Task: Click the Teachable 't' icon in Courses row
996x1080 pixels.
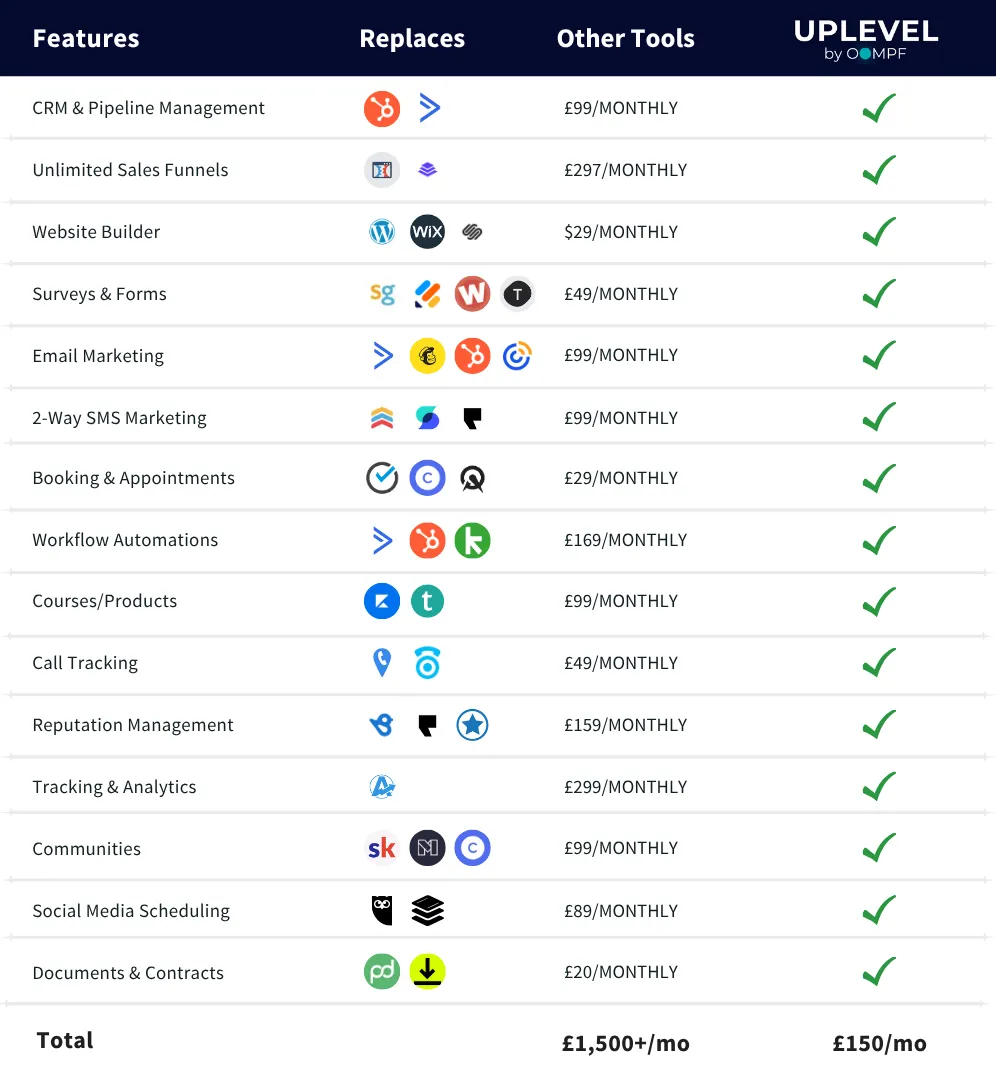Action: 427,601
